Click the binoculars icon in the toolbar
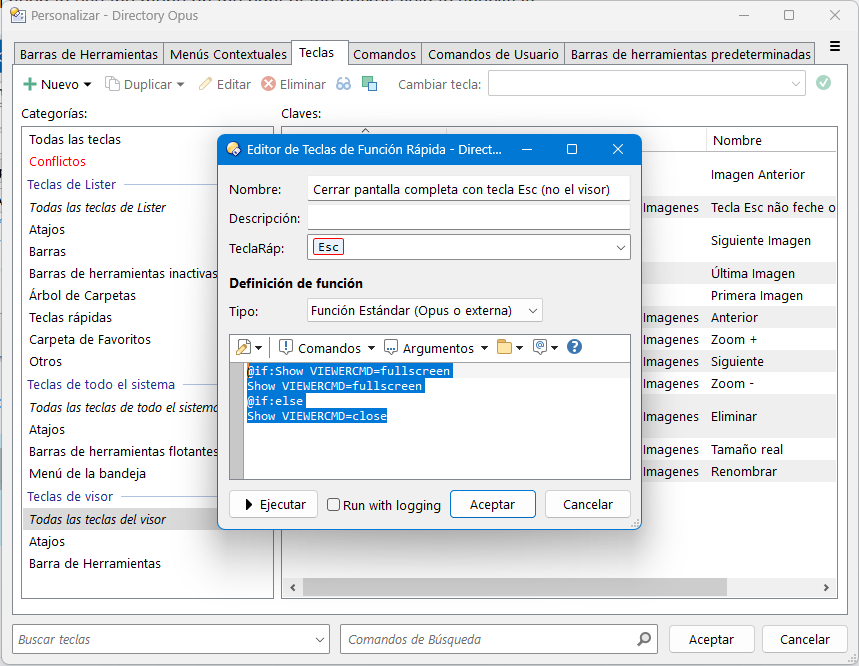The height and width of the screenshot is (666, 859). 343,84
